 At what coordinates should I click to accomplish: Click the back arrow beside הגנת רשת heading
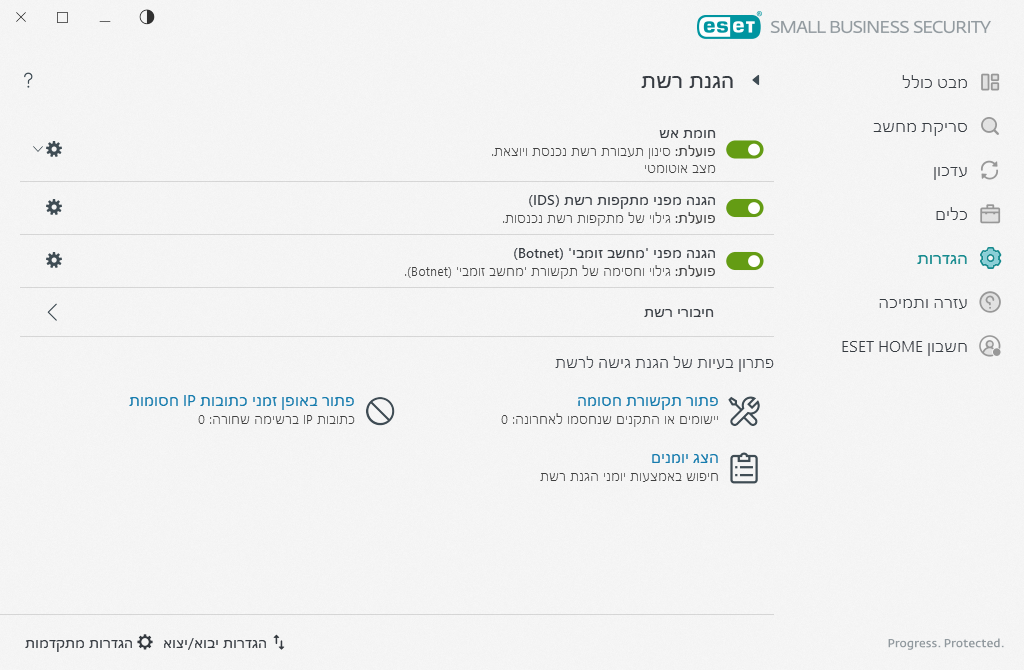coord(756,81)
